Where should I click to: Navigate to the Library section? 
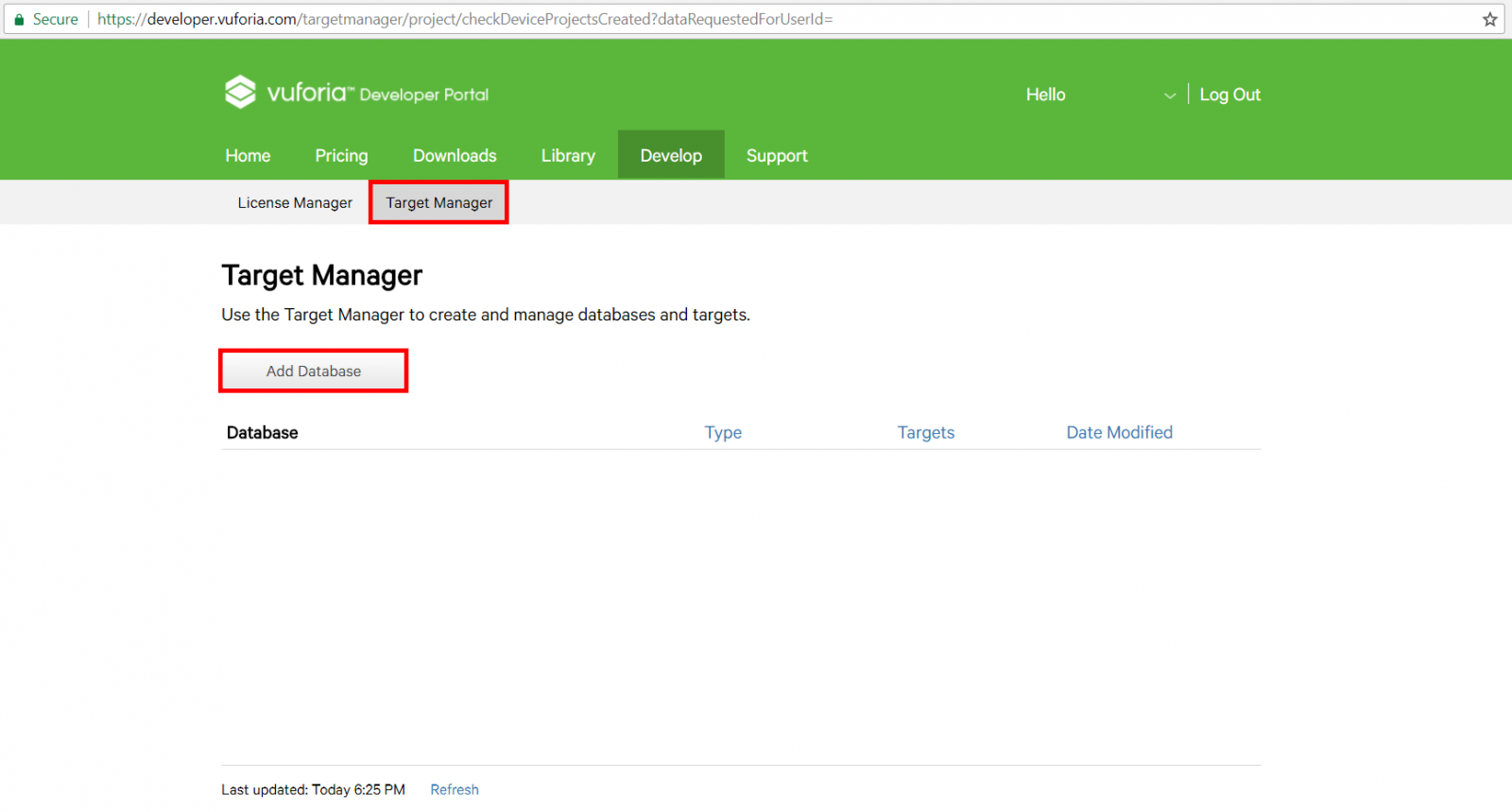click(568, 156)
